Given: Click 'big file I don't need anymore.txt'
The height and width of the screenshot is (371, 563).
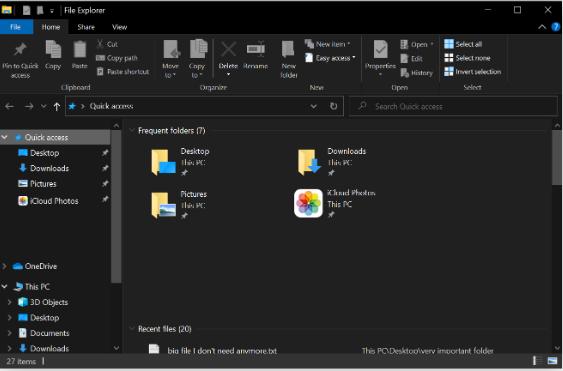Looking at the screenshot, I should (x=222, y=351).
